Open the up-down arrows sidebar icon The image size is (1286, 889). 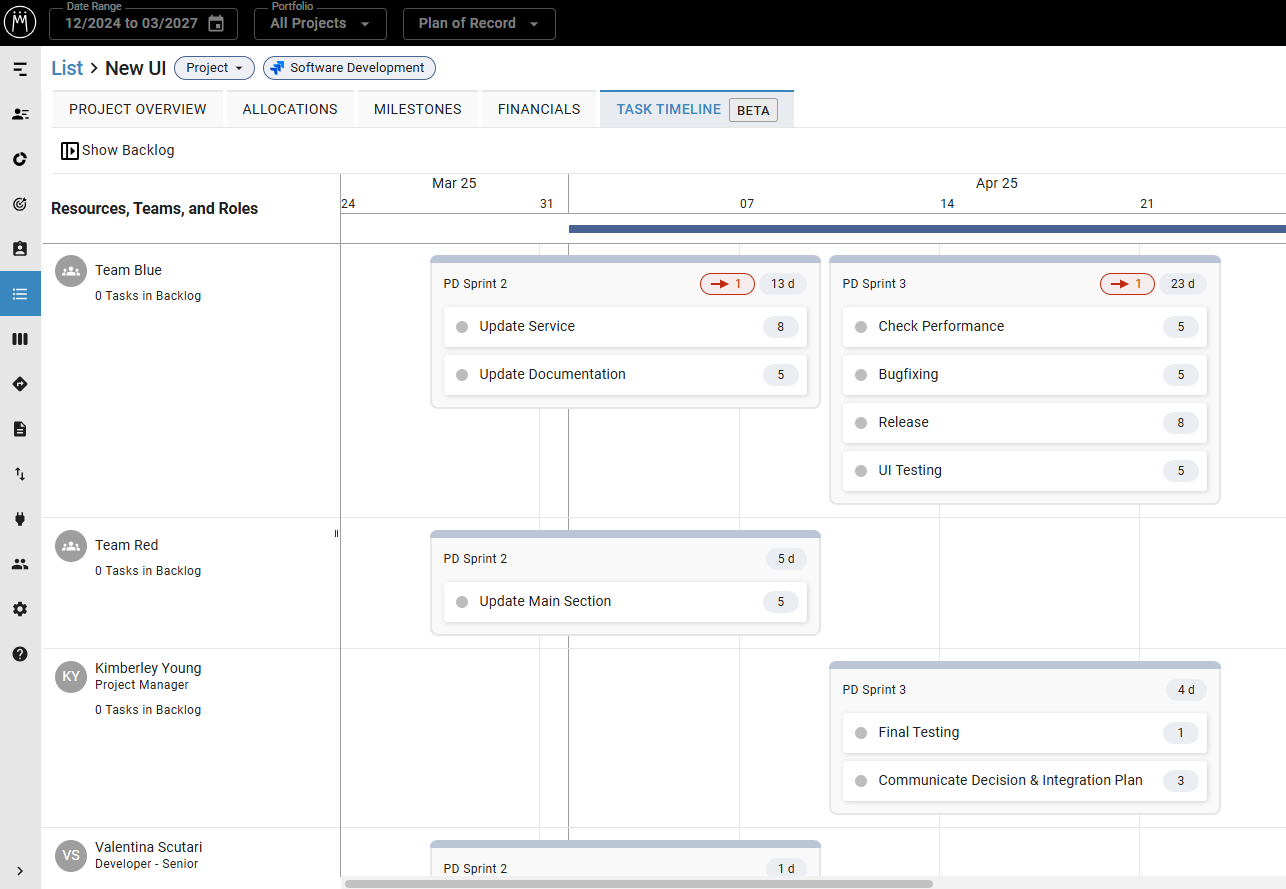[x=20, y=474]
